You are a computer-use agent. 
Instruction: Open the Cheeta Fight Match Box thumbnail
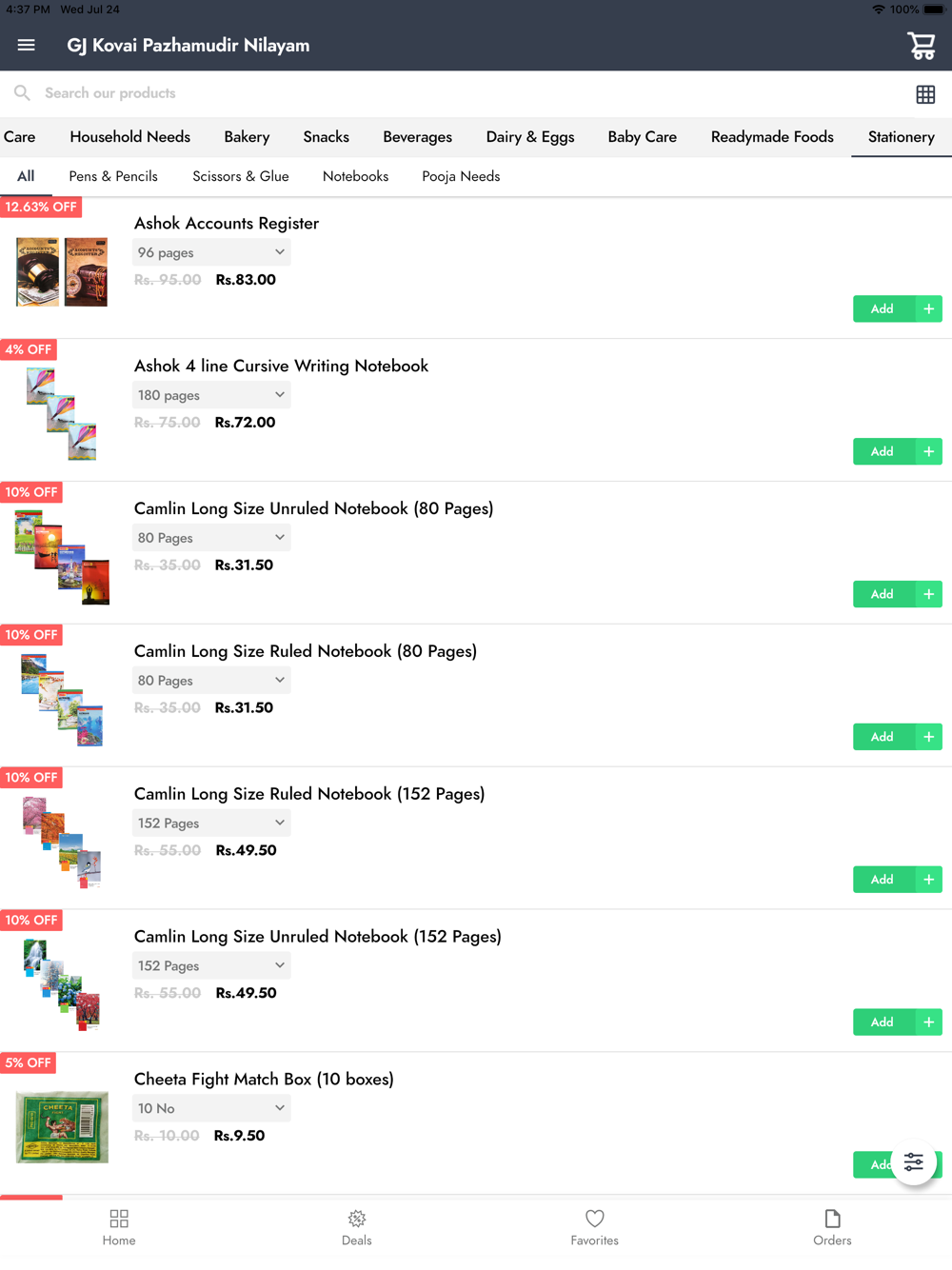(x=62, y=1126)
